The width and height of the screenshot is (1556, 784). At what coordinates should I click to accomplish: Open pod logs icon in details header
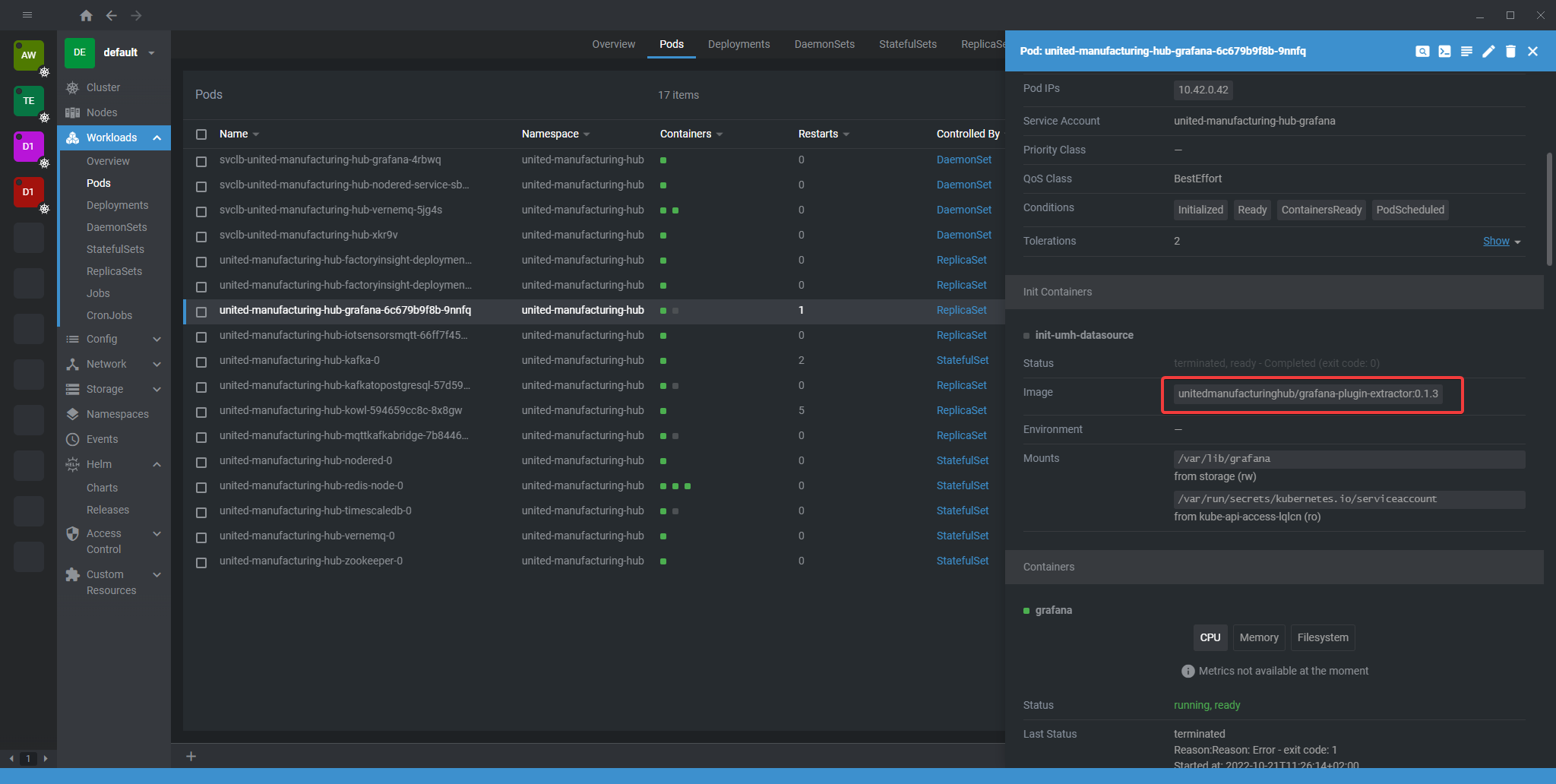click(1466, 51)
